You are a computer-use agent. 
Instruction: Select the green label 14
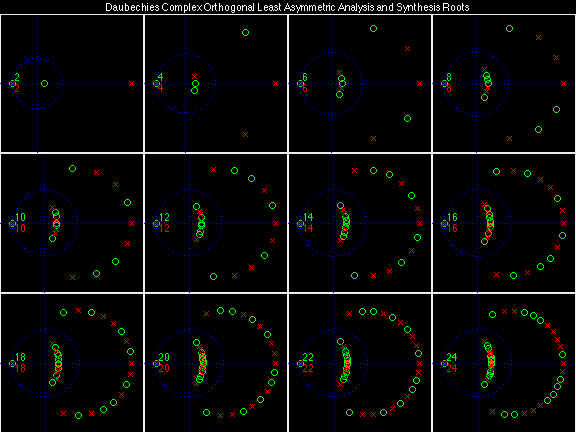pyautogui.click(x=308, y=217)
